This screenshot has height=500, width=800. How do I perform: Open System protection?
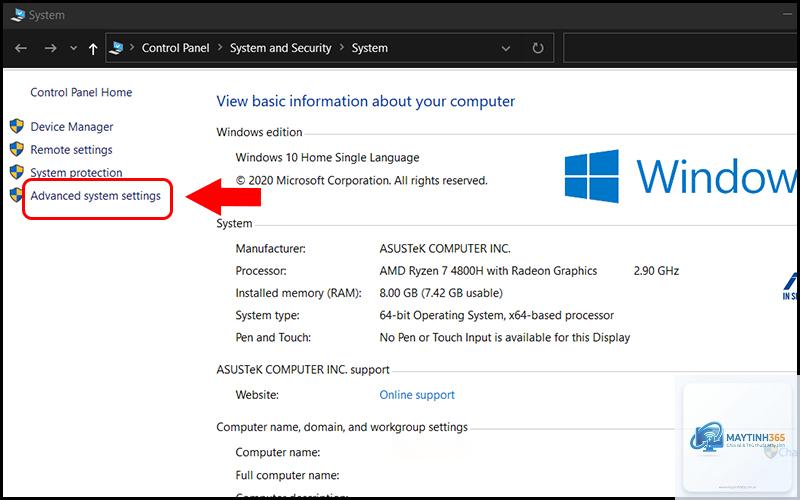click(x=77, y=172)
